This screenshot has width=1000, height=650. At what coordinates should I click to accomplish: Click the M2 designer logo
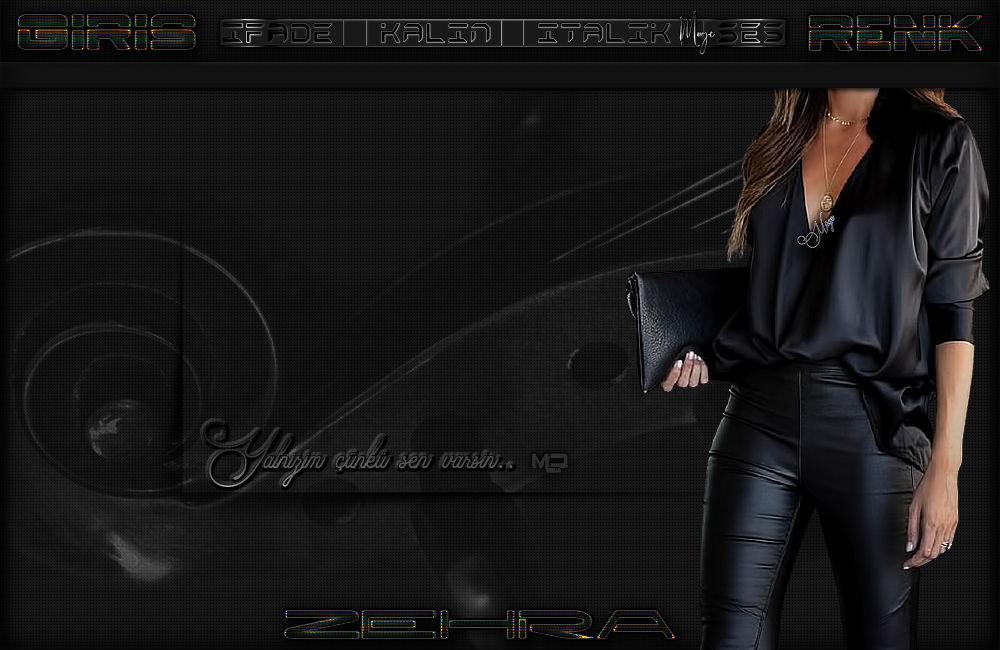tap(550, 462)
